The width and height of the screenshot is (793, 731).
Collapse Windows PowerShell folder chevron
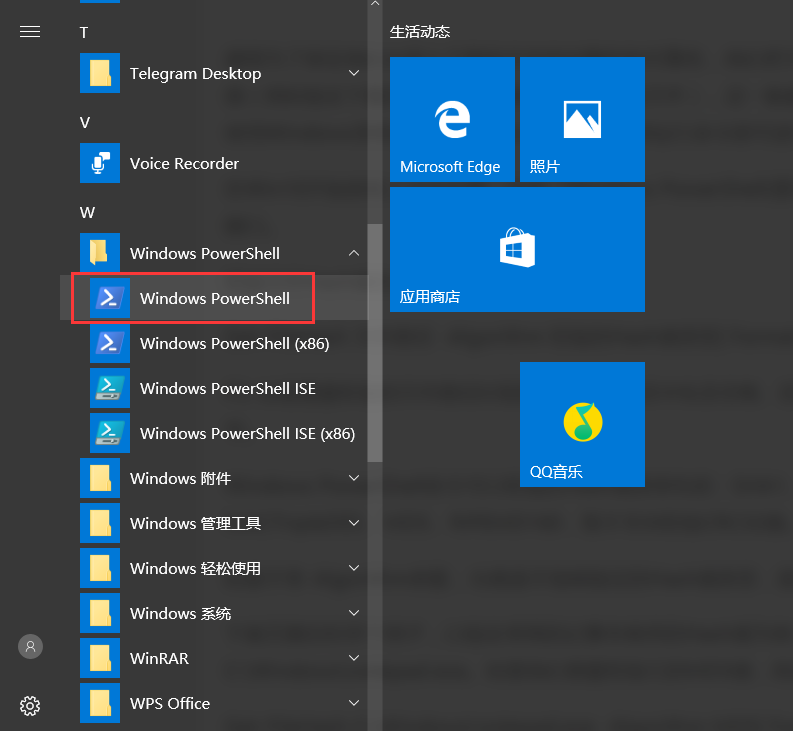[x=354, y=252]
